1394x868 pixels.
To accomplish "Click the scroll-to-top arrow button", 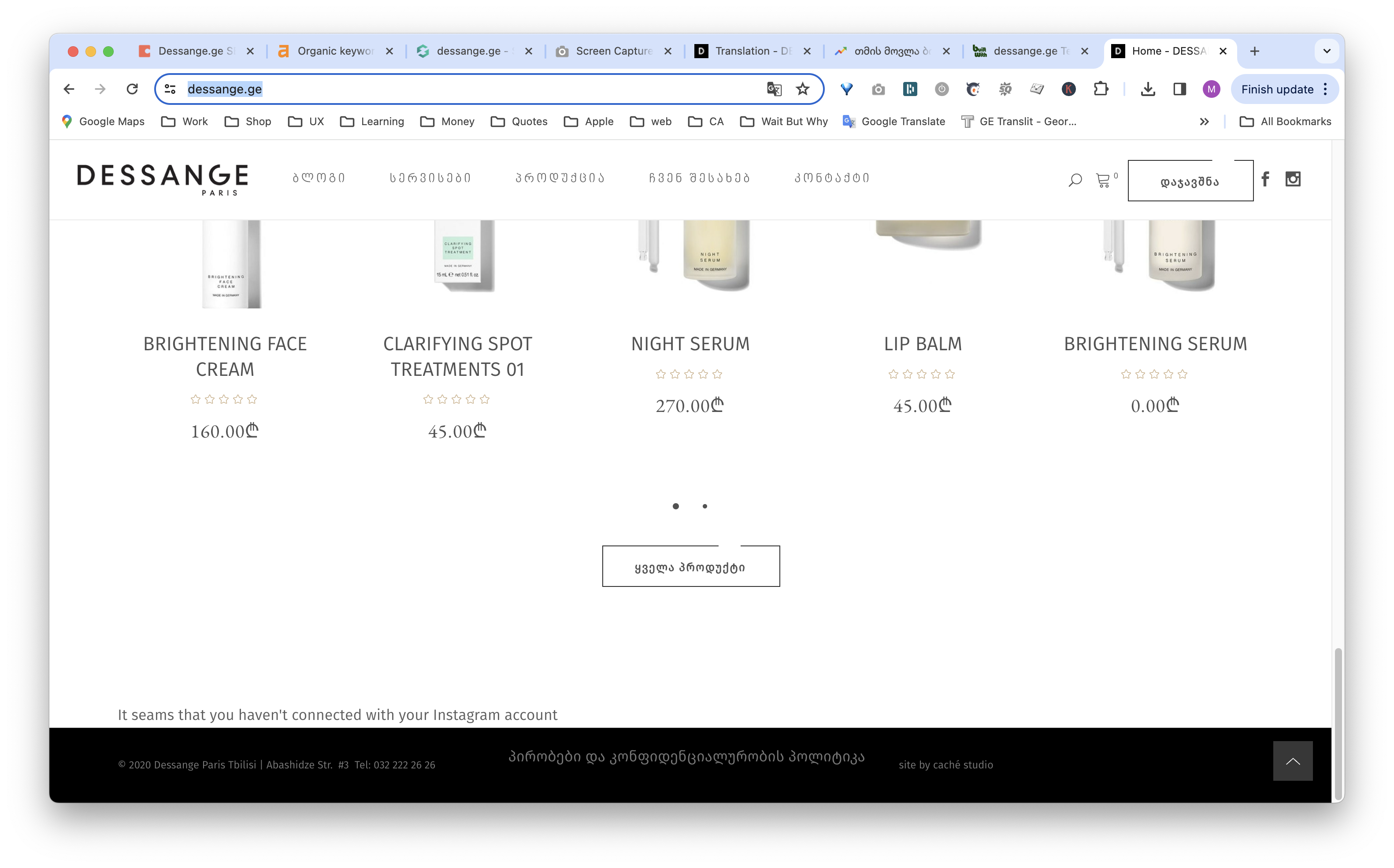I will click(1292, 760).
